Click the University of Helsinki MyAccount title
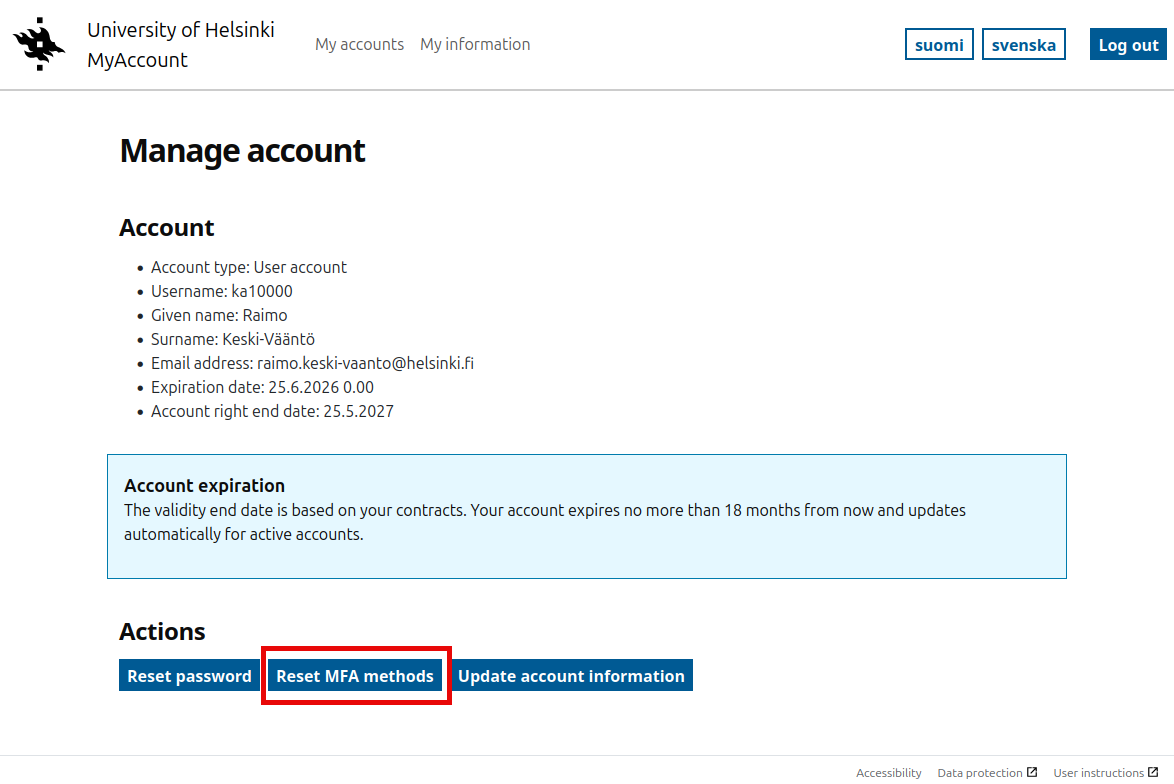Screen dimensions: 1174x784 point(180,45)
